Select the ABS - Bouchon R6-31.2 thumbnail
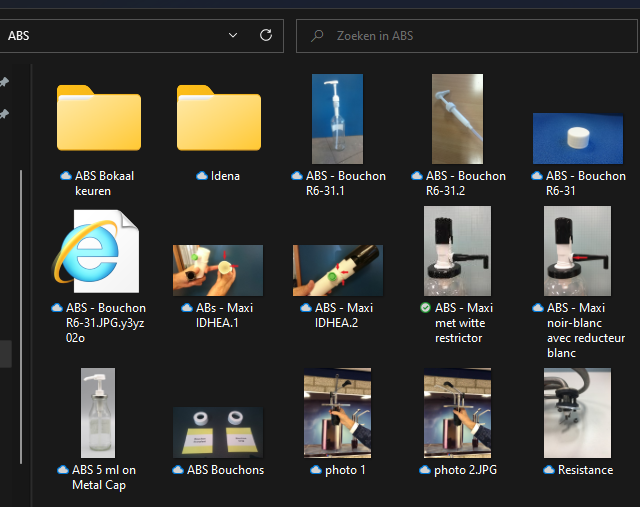The width and height of the screenshot is (640, 507). [x=457, y=119]
